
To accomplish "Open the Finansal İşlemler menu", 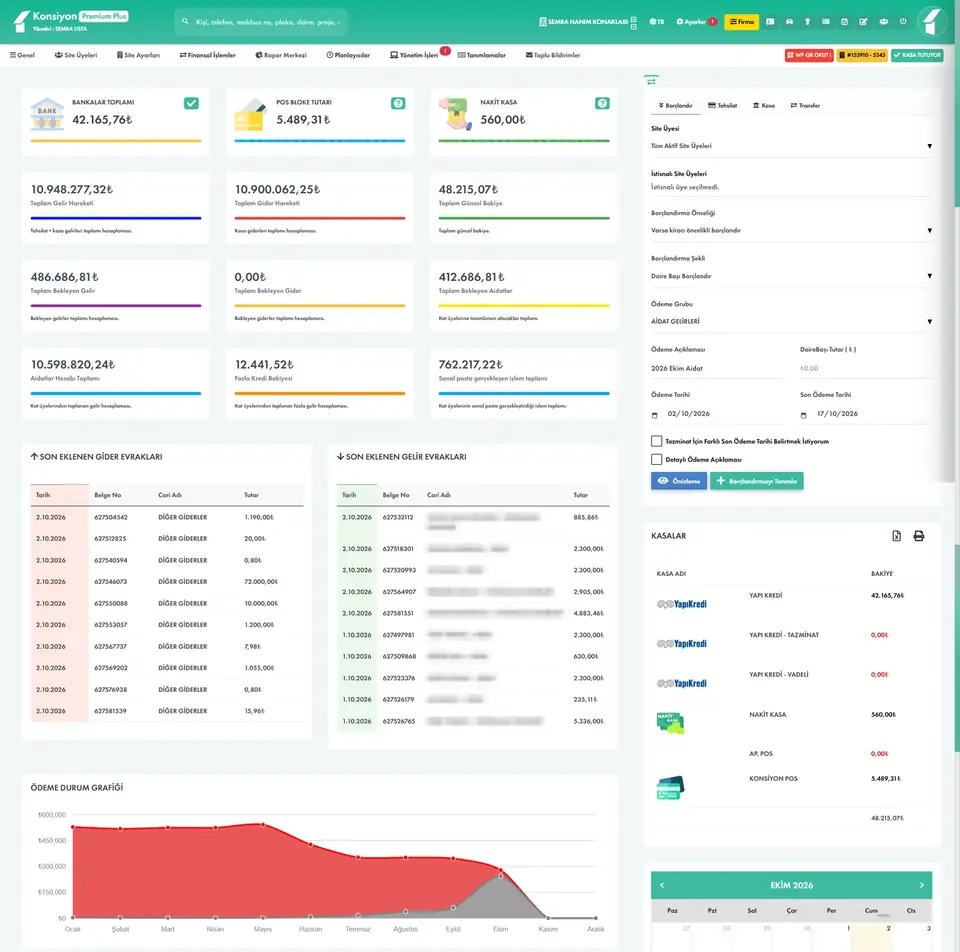I will (208, 55).
